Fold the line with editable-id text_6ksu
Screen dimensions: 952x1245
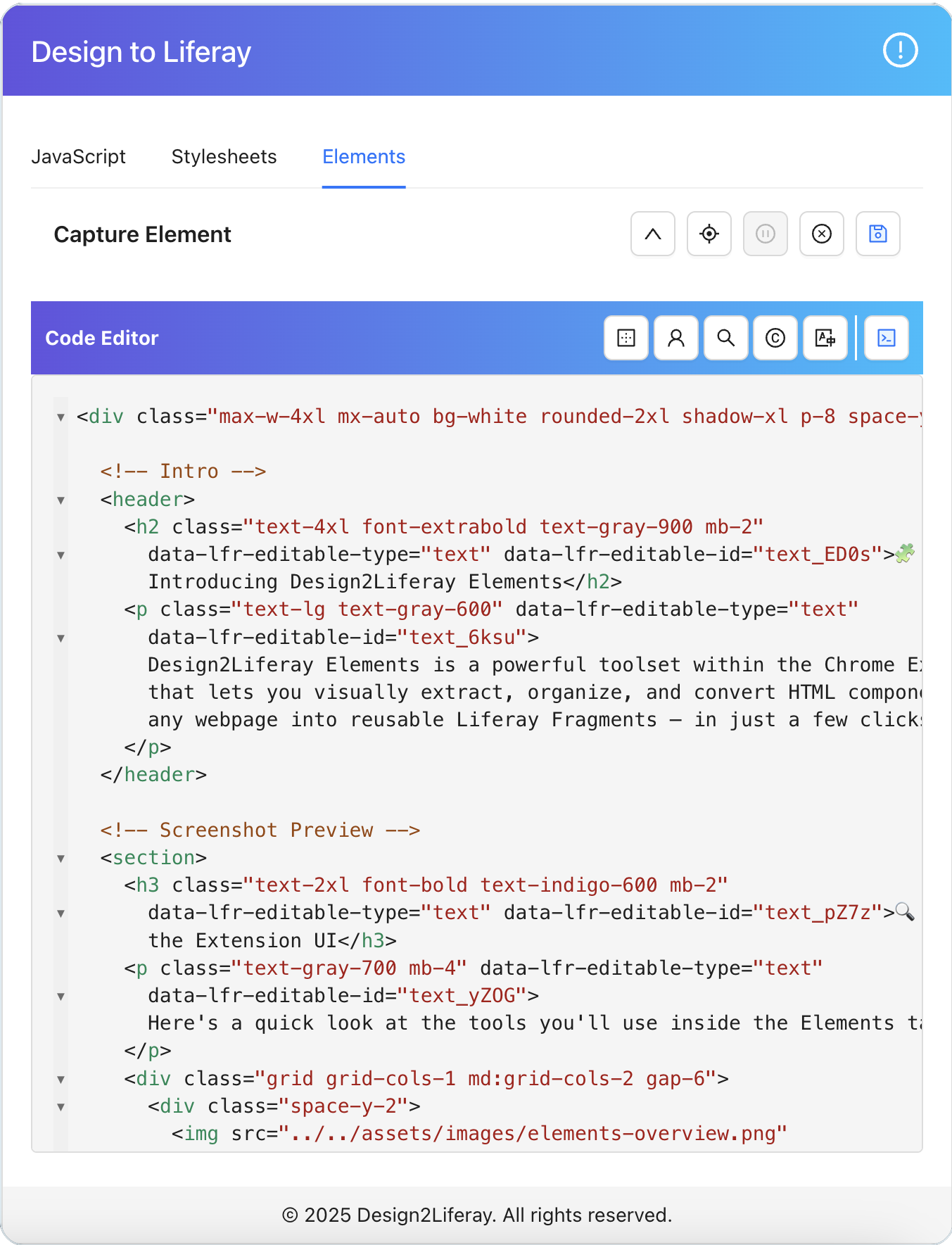tap(61, 638)
